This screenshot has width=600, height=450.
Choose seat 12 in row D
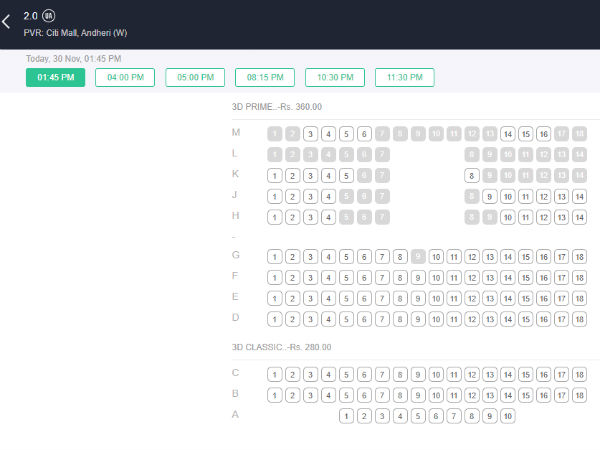pos(472,319)
